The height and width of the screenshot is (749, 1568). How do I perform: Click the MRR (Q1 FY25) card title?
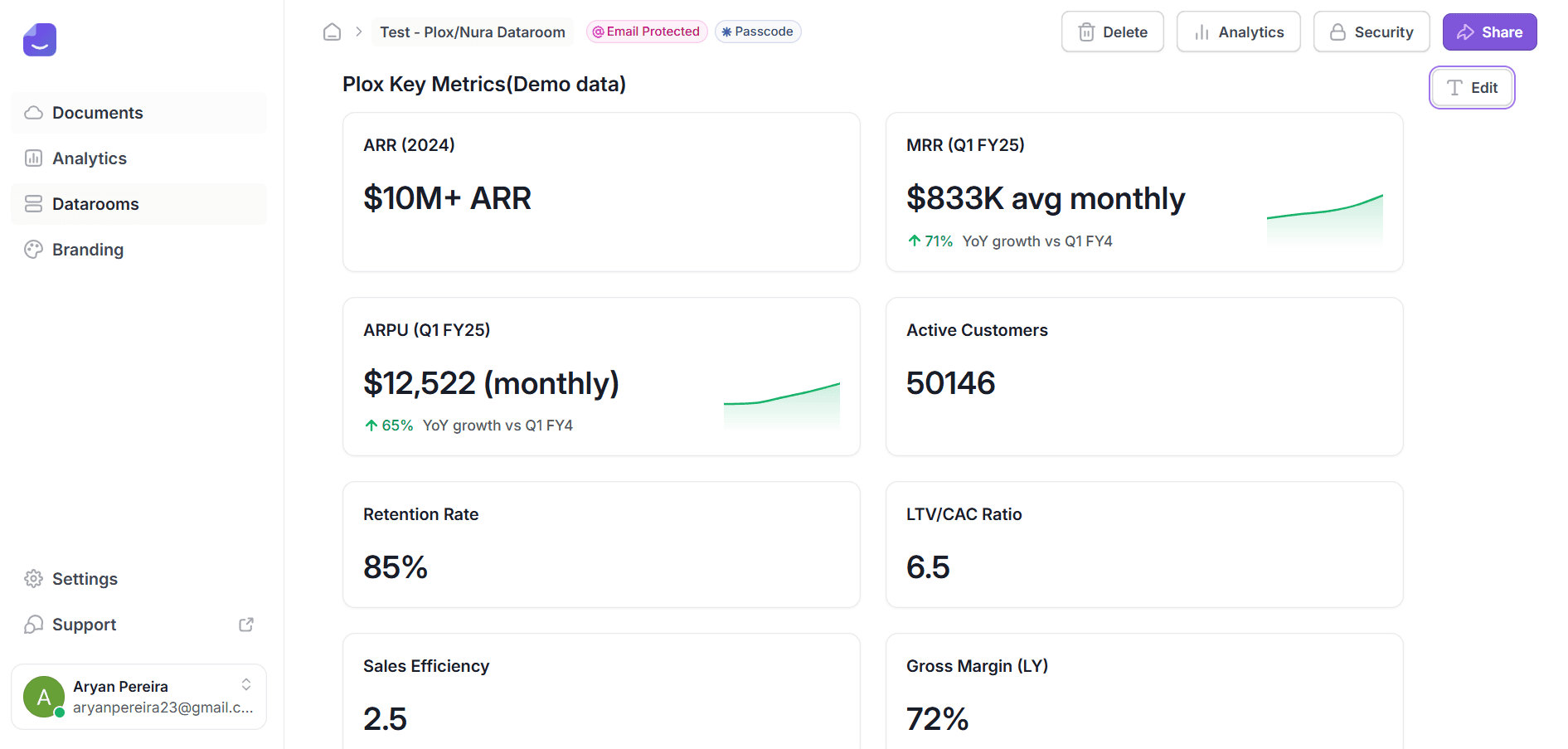965,145
